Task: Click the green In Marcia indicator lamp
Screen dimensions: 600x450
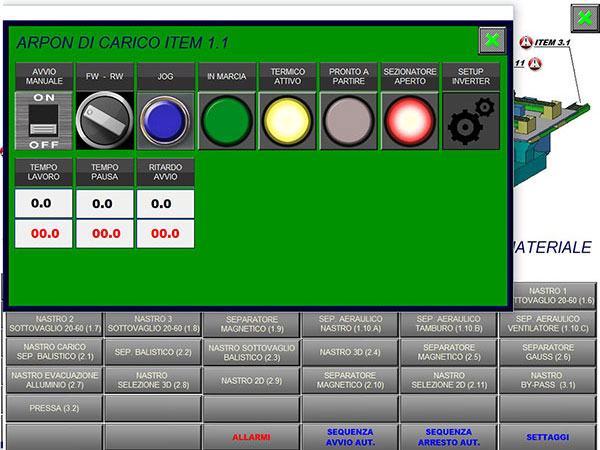Action: [x=226, y=120]
